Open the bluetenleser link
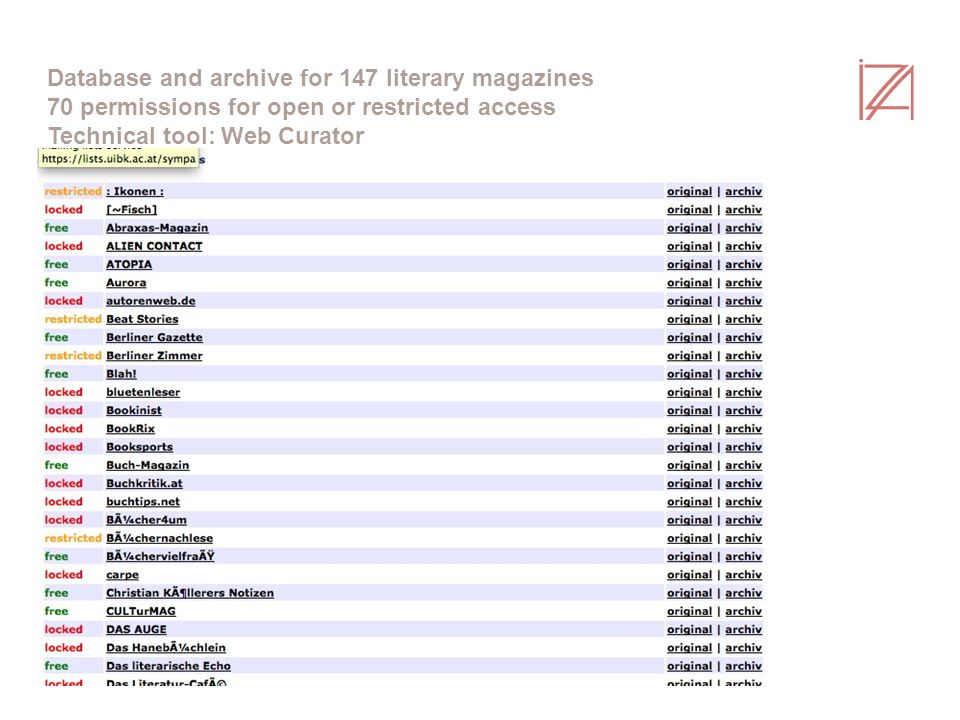Viewport: 960px width, 720px height. 143,392
